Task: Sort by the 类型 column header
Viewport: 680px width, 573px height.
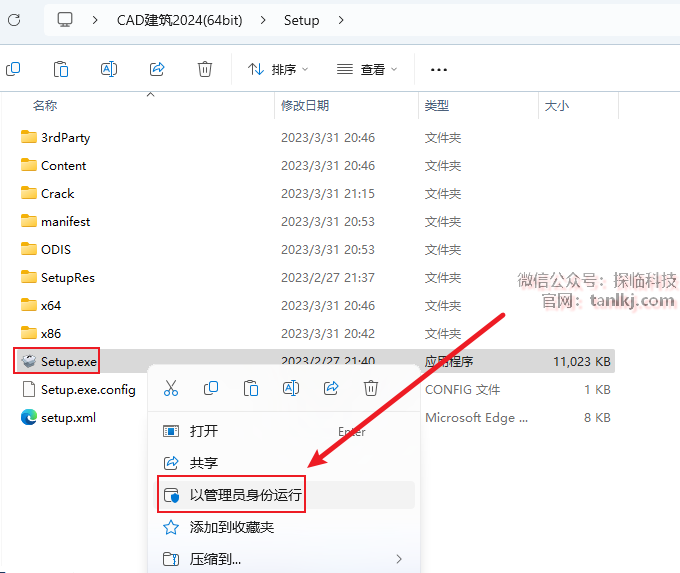Action: [437, 105]
